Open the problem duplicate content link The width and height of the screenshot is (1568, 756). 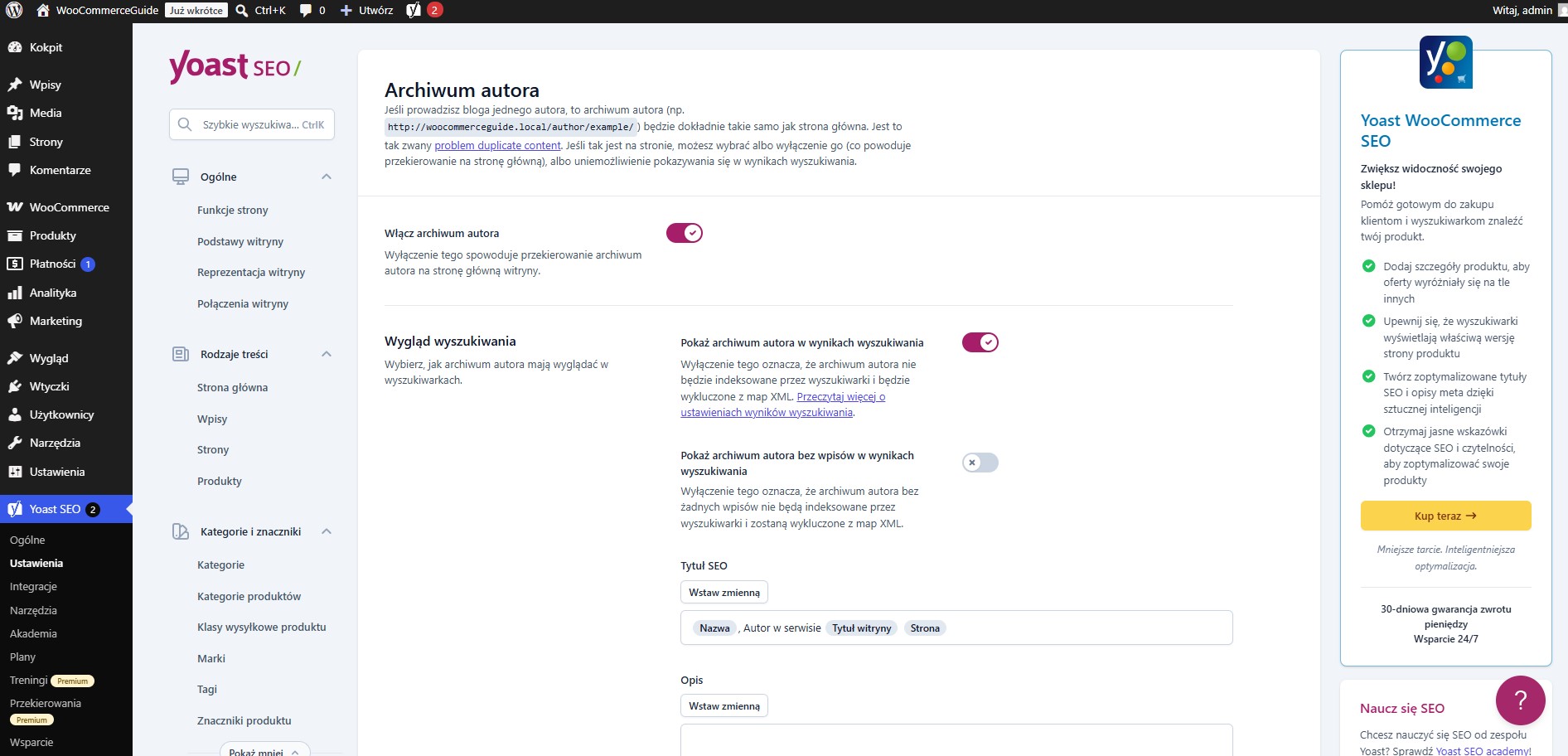click(x=497, y=145)
